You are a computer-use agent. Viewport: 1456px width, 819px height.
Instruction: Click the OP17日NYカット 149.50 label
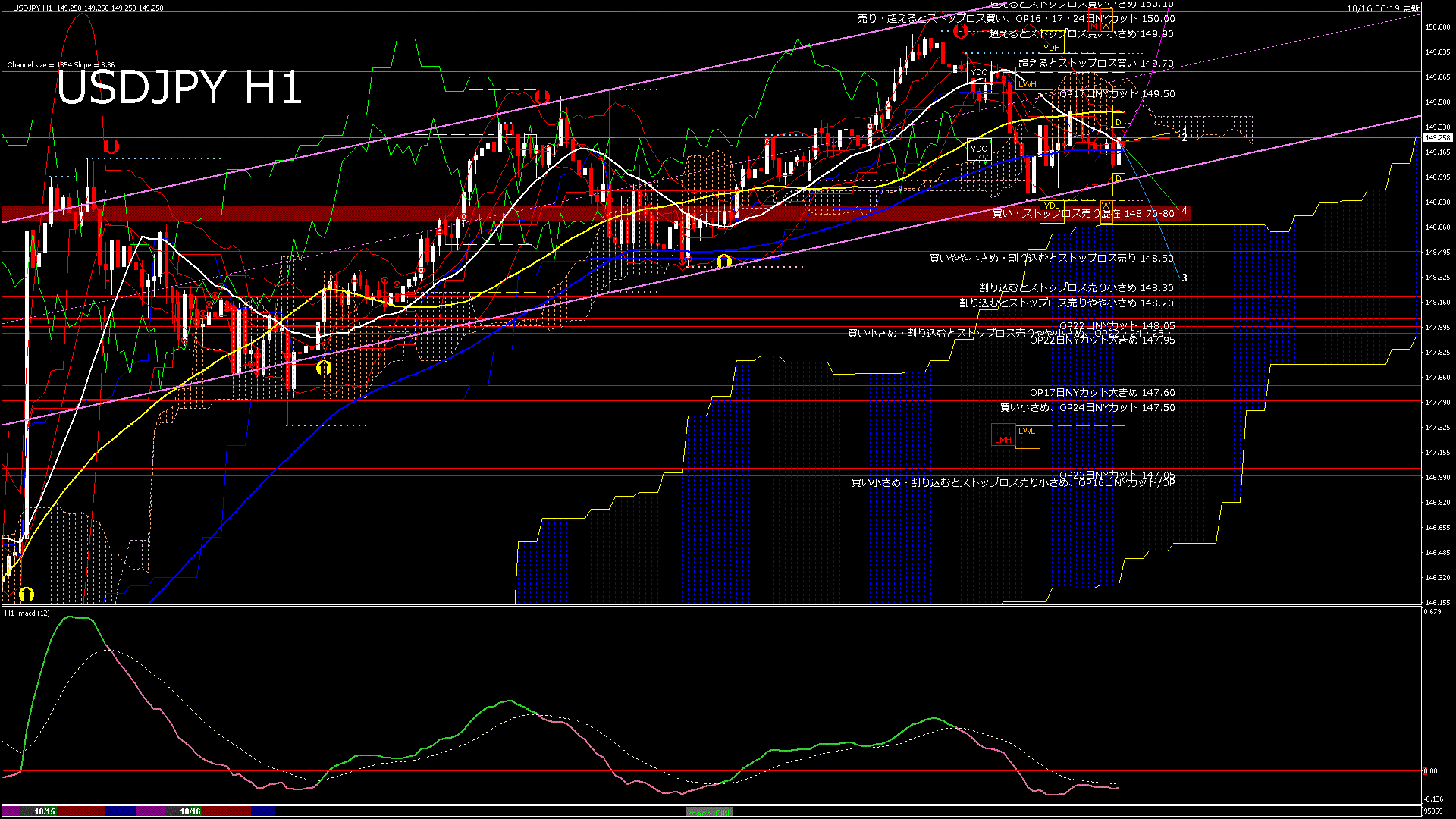click(1117, 94)
